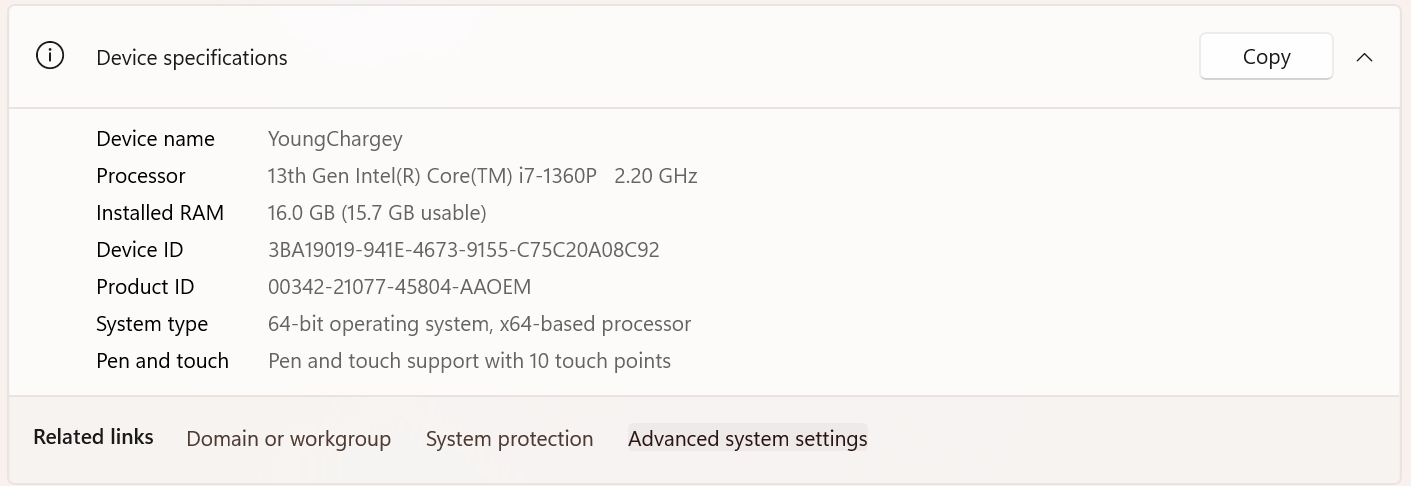
Task: Click the 64-bit operating system value
Action: pos(479,324)
